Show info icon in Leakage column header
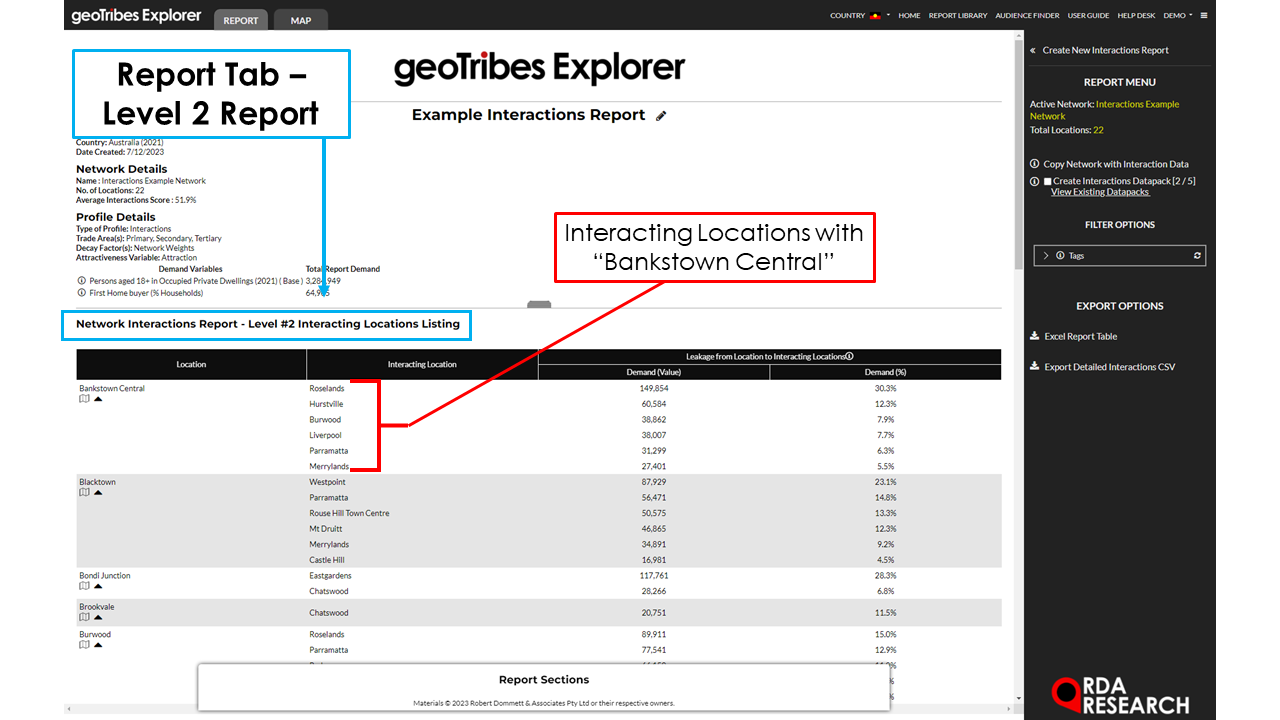The width and height of the screenshot is (1280, 720). click(x=849, y=356)
